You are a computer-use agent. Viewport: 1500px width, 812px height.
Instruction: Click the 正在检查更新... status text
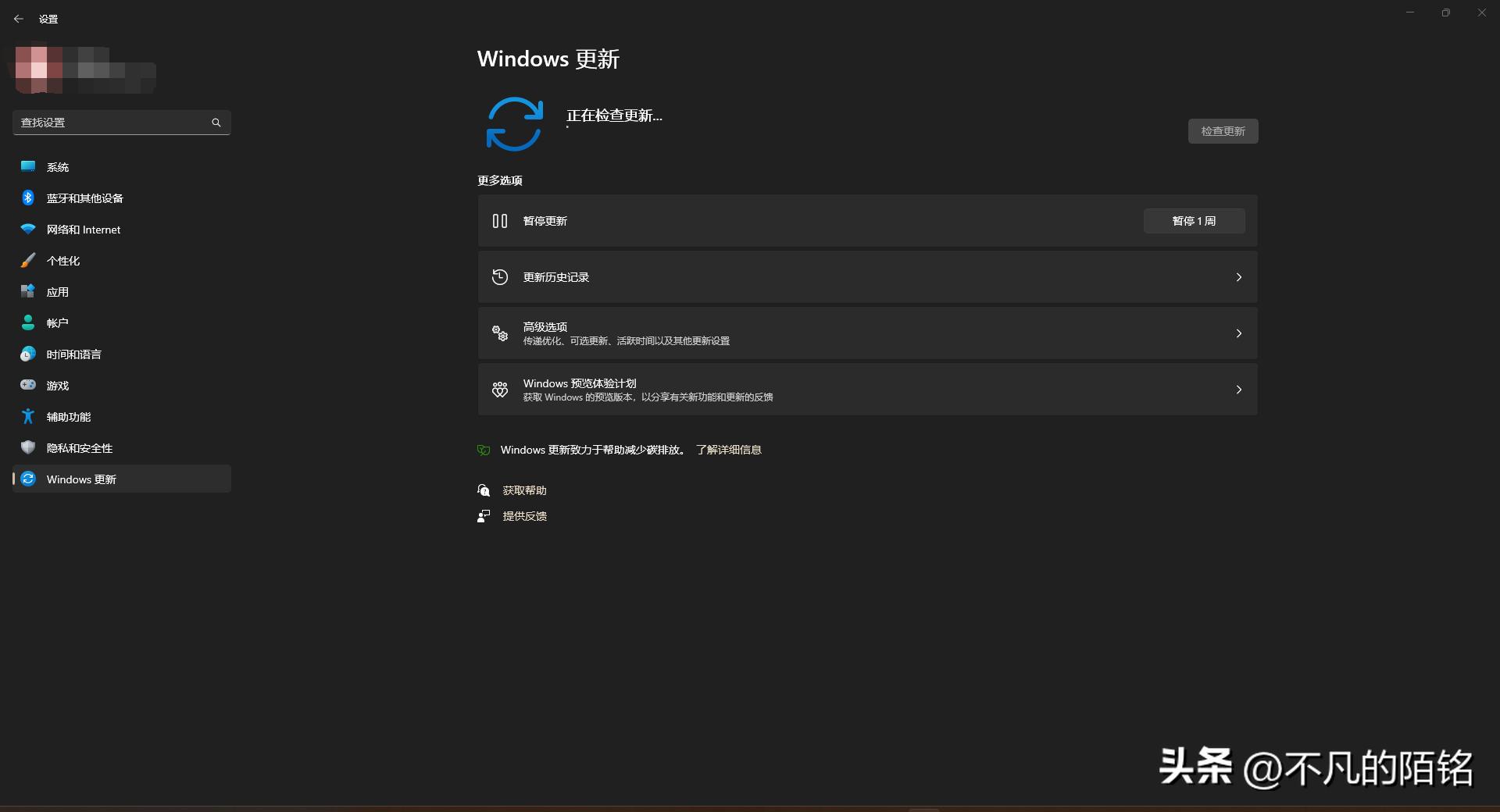[x=614, y=116]
